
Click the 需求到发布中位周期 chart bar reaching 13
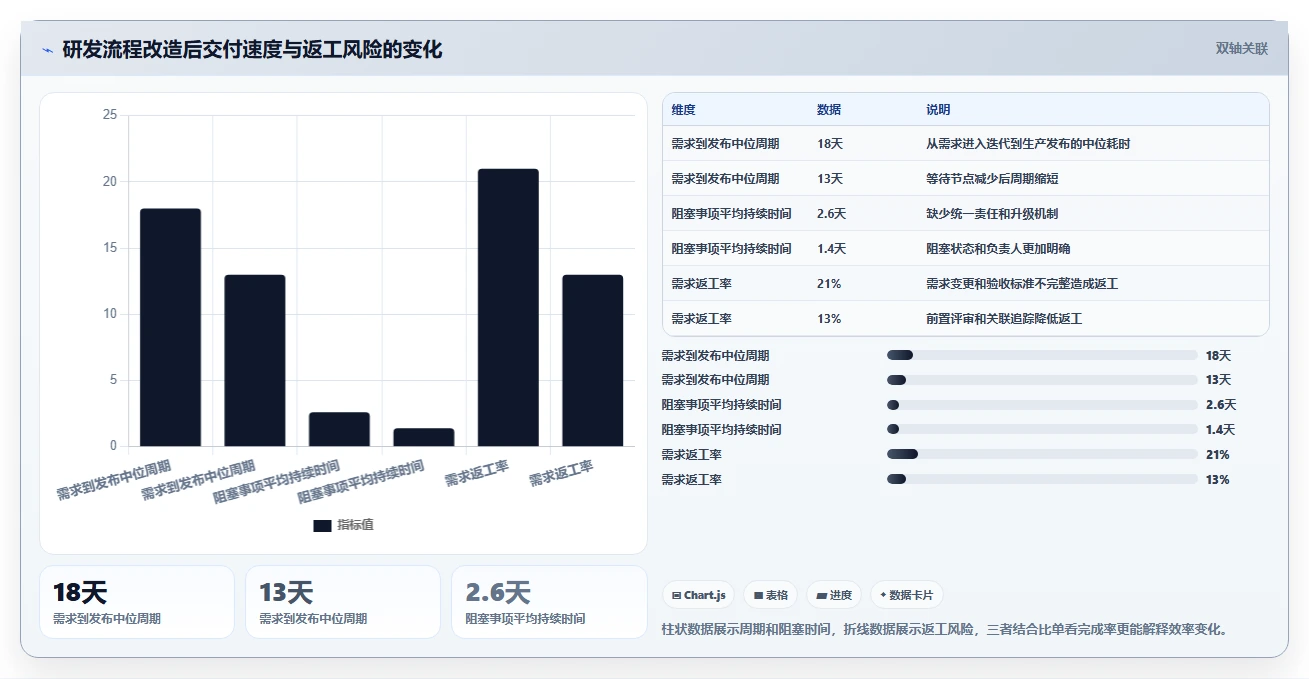(255, 360)
